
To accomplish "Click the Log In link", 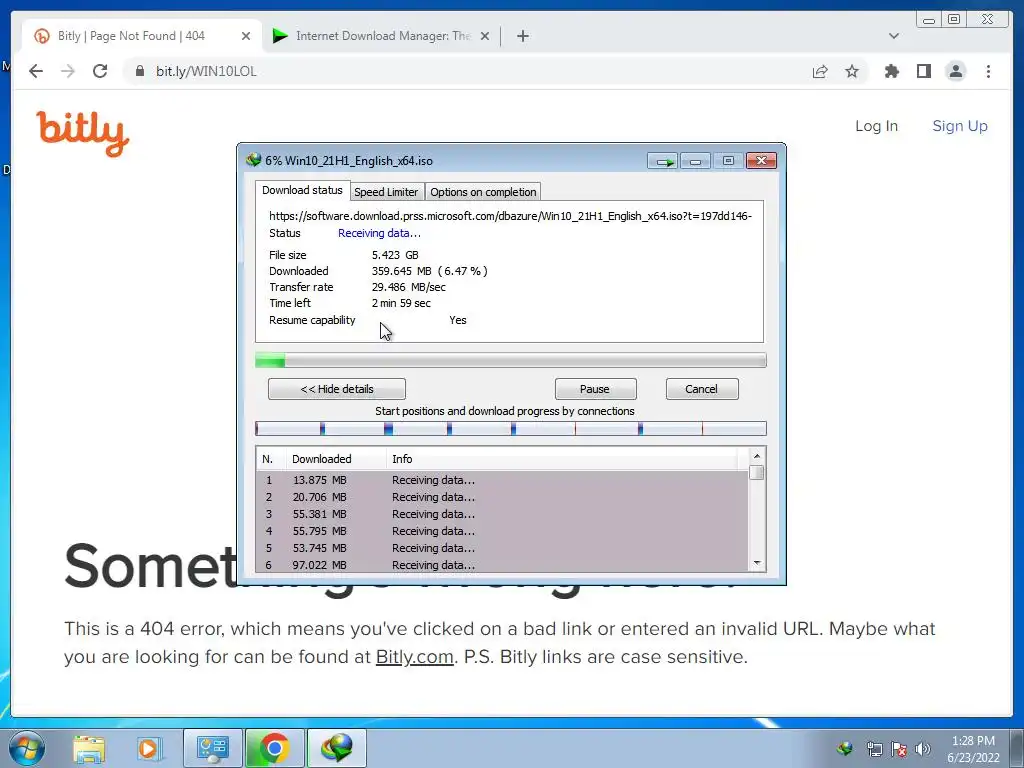I will (876, 126).
